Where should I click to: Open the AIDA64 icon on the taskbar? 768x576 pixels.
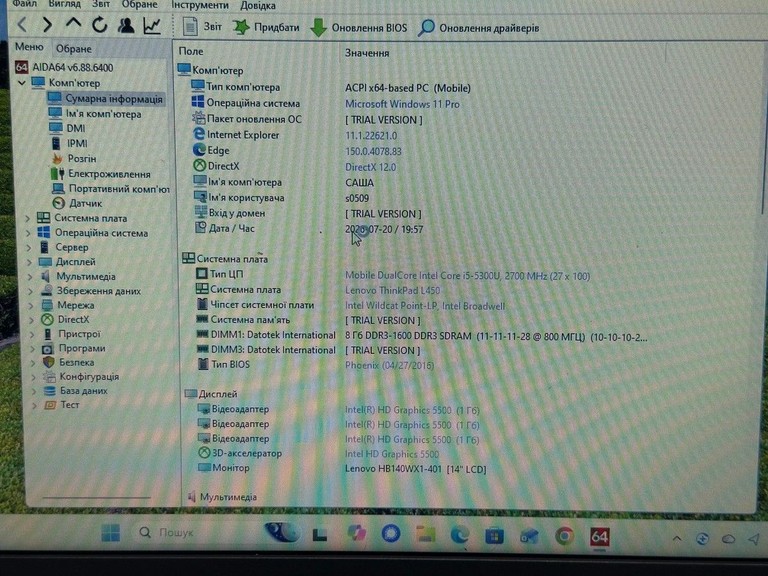[600, 537]
